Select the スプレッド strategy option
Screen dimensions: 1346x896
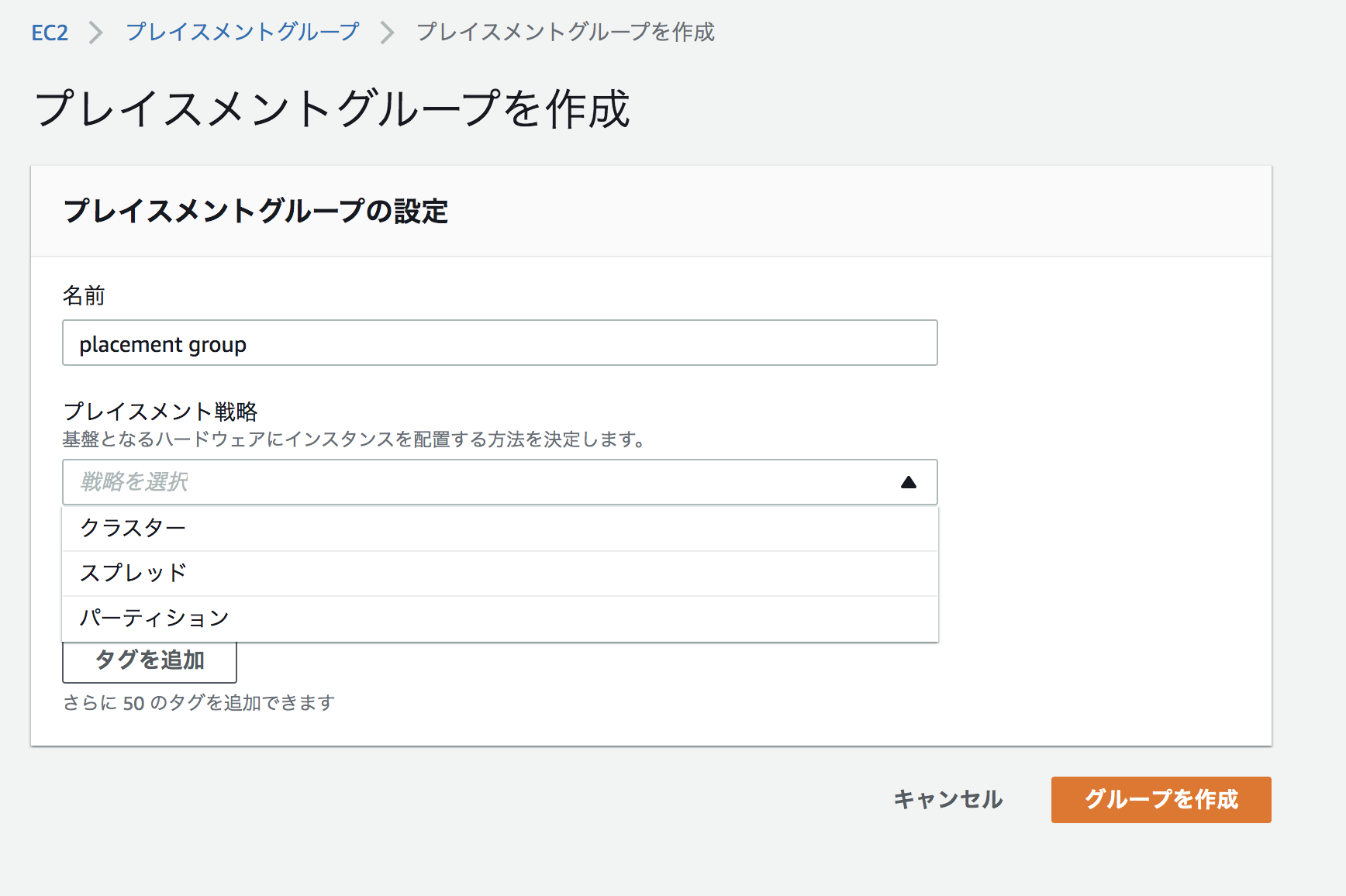(132, 573)
